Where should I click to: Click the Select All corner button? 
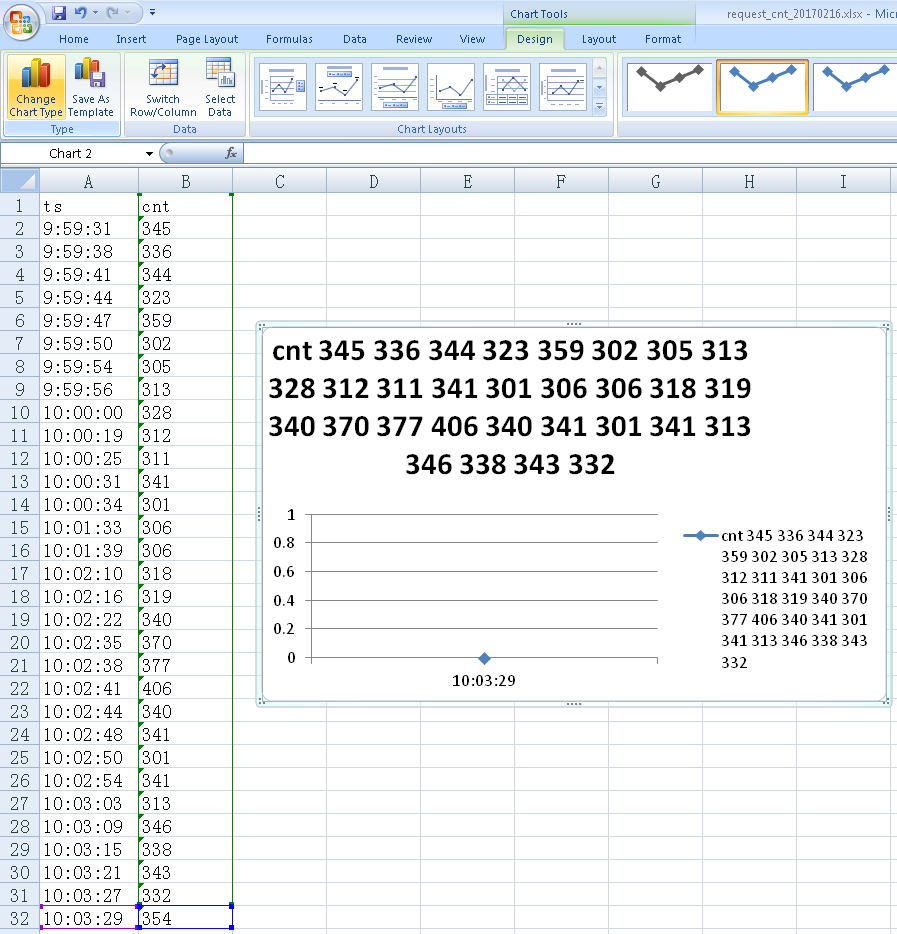tap(20, 181)
